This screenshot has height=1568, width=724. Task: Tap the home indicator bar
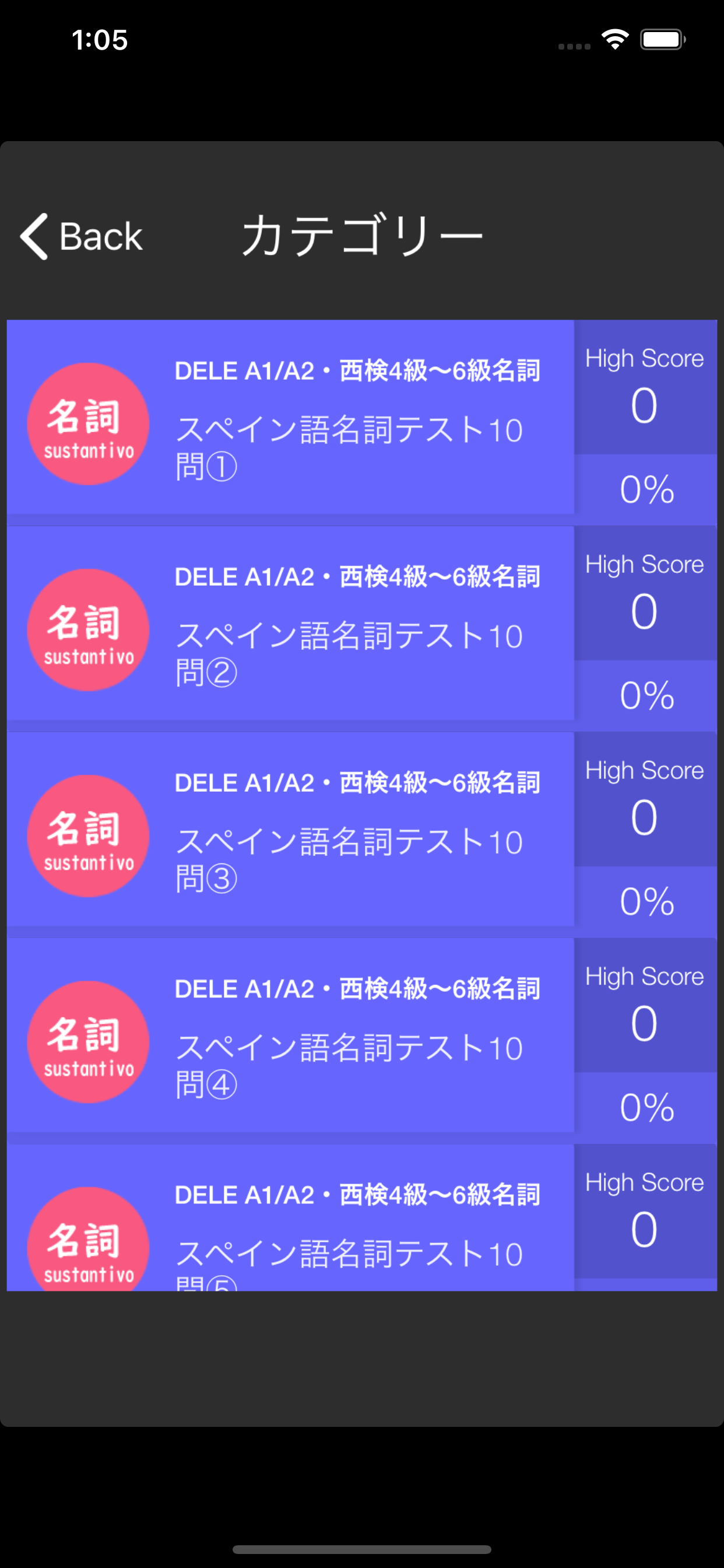(x=362, y=1549)
